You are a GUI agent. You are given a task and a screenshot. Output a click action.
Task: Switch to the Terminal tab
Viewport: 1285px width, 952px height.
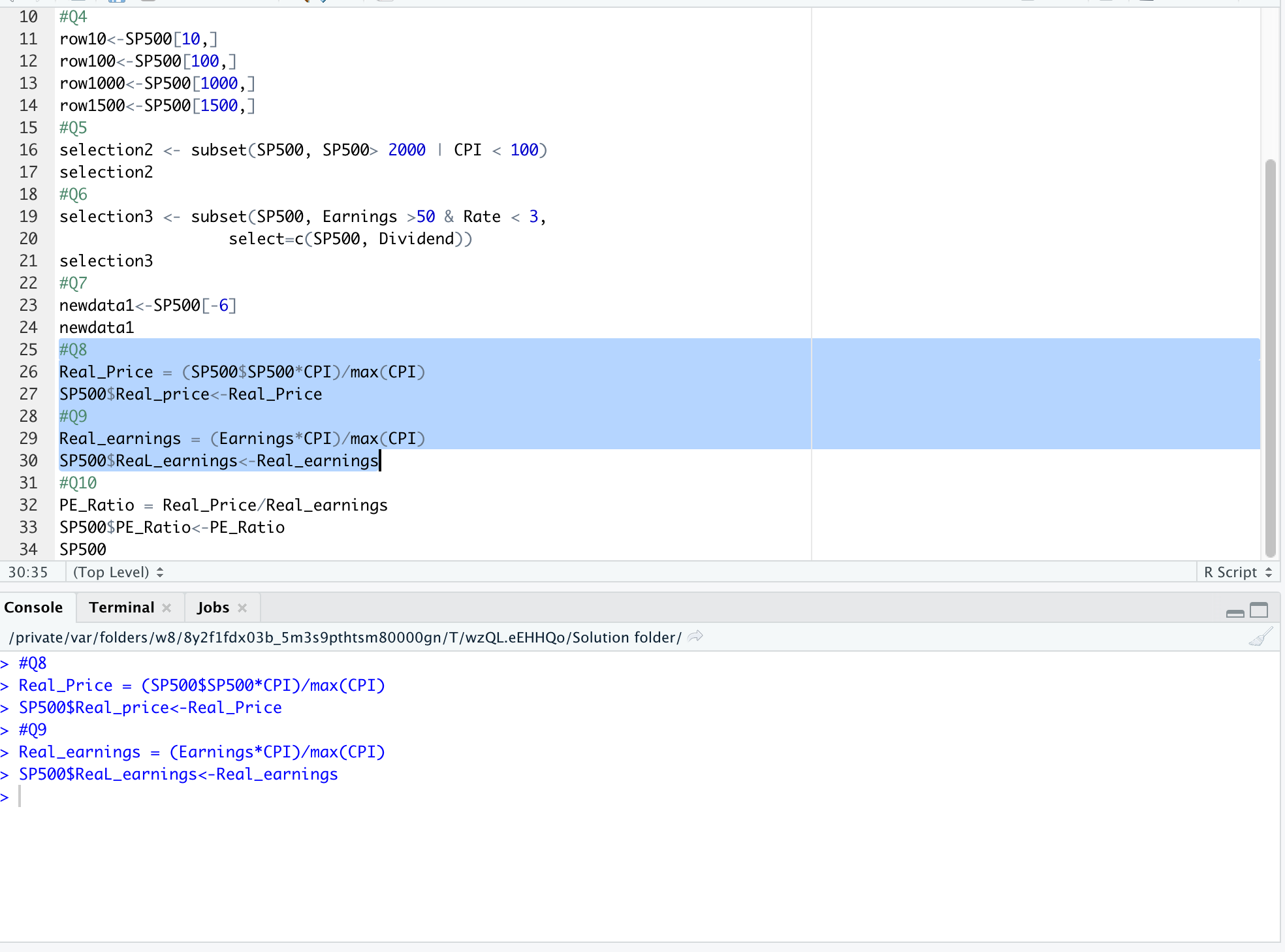121,608
